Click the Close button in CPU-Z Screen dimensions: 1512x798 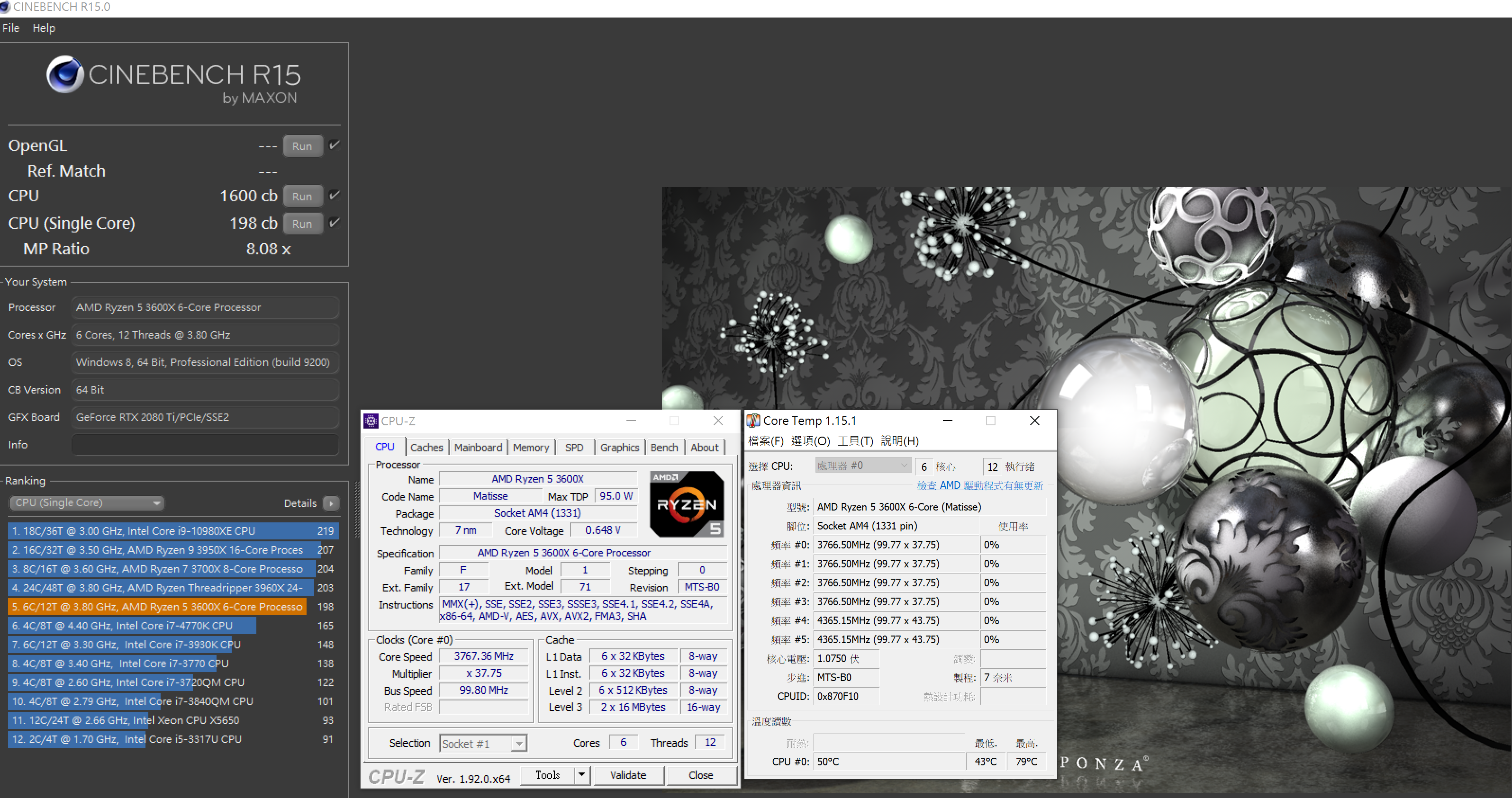click(701, 775)
